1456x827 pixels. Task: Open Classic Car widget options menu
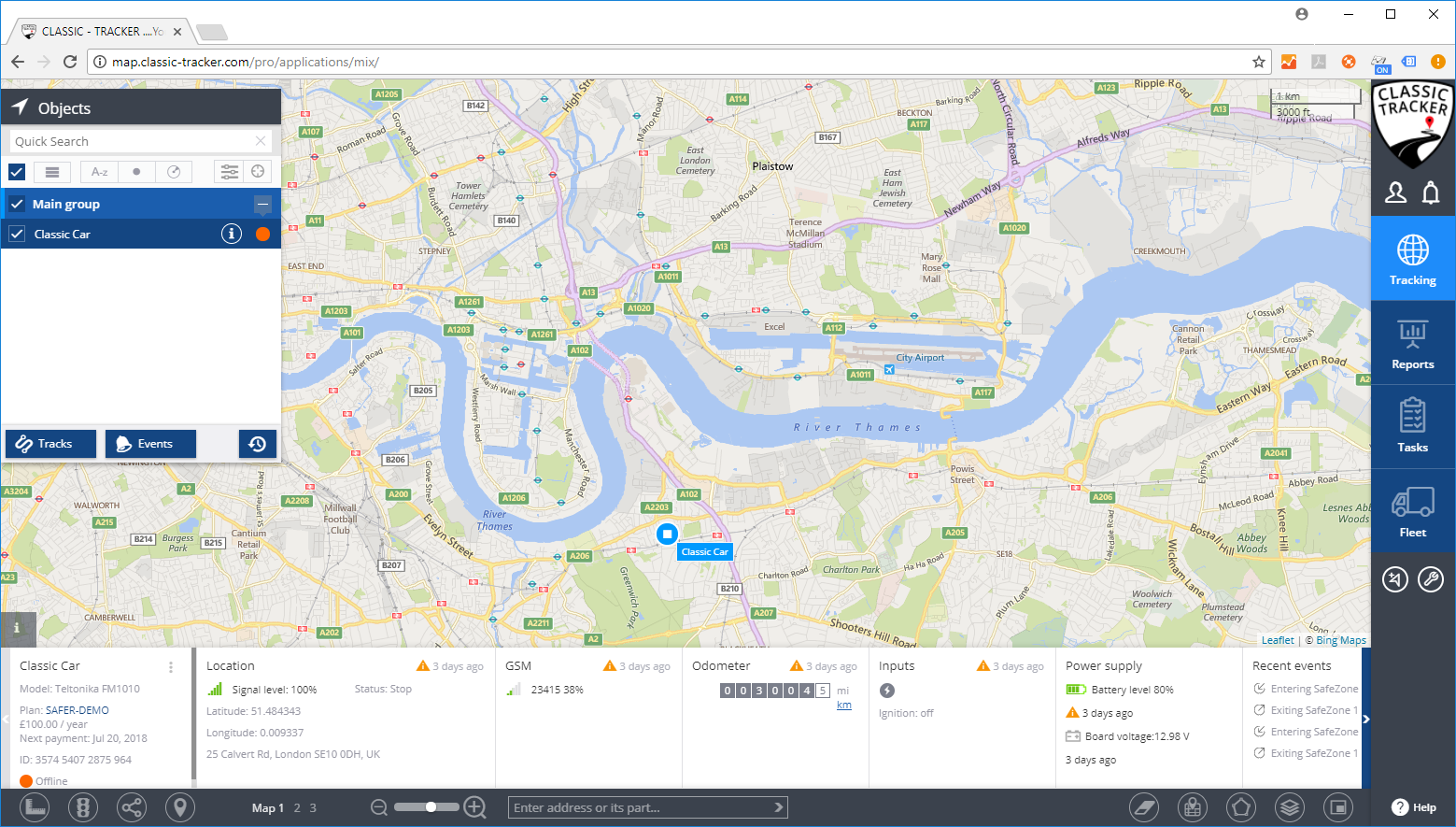point(171,667)
